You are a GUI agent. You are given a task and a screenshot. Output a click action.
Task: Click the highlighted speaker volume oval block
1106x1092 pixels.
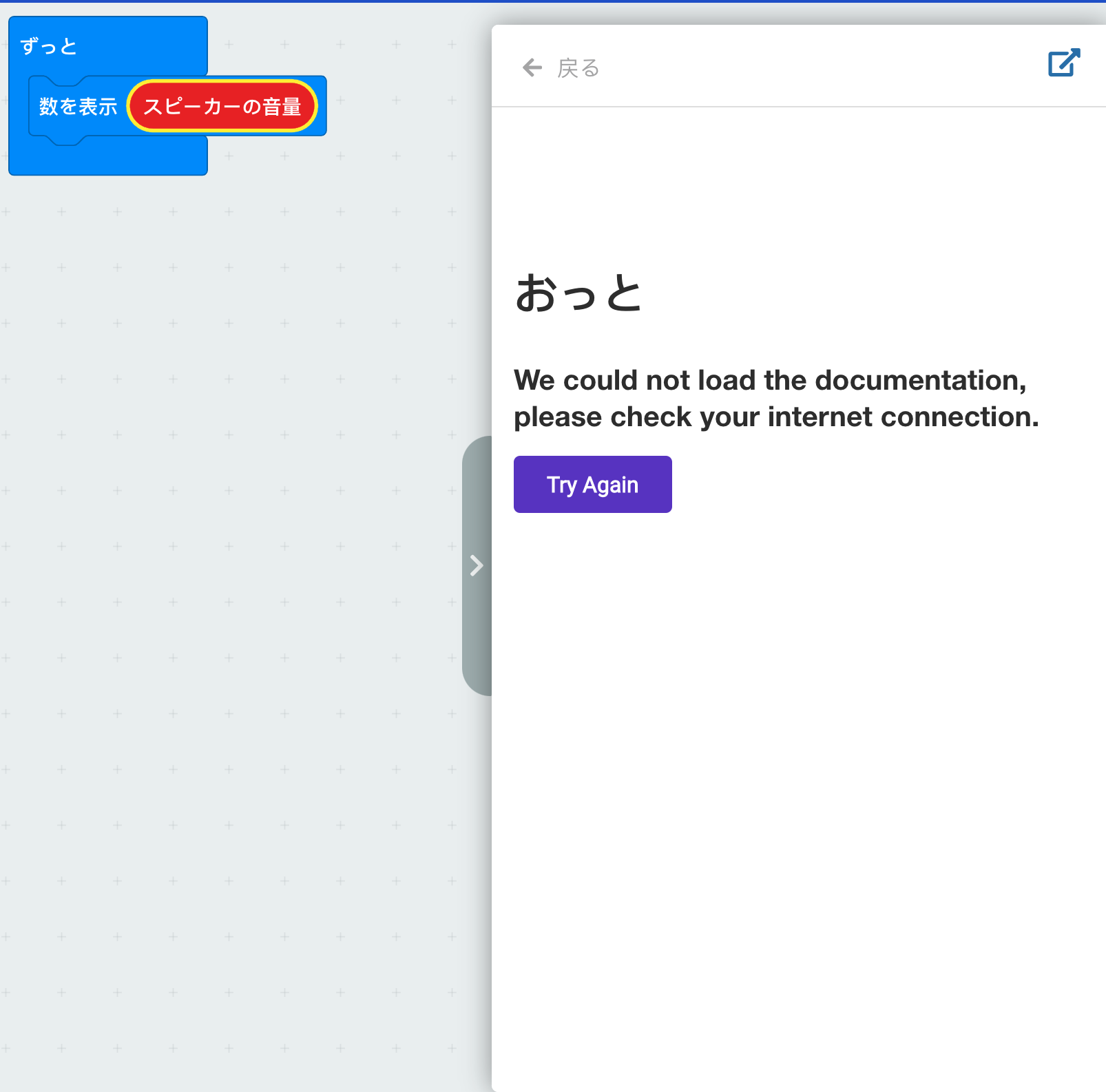222,106
